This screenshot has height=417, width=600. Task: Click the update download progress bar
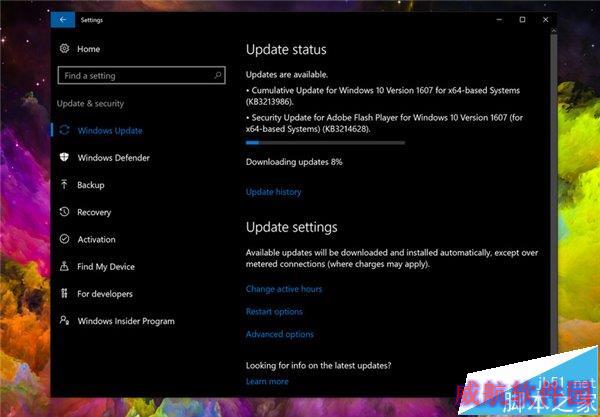tap(325, 143)
